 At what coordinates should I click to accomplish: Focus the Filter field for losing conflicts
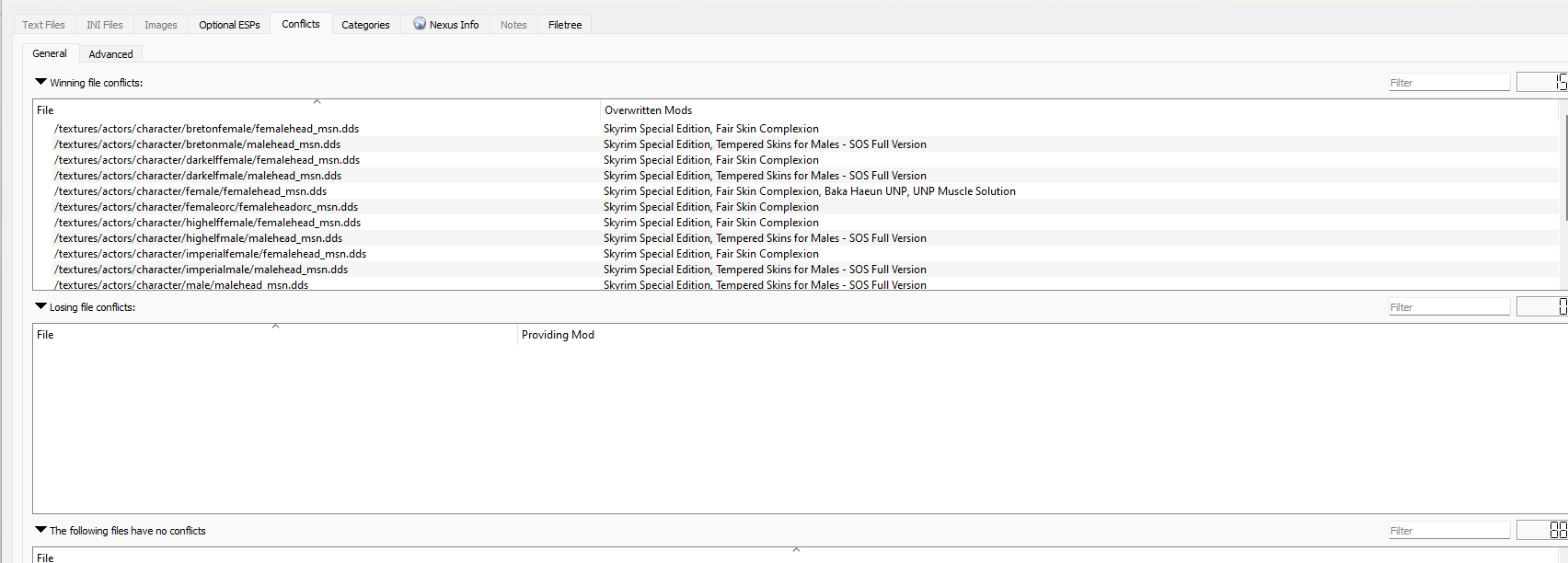click(1449, 307)
